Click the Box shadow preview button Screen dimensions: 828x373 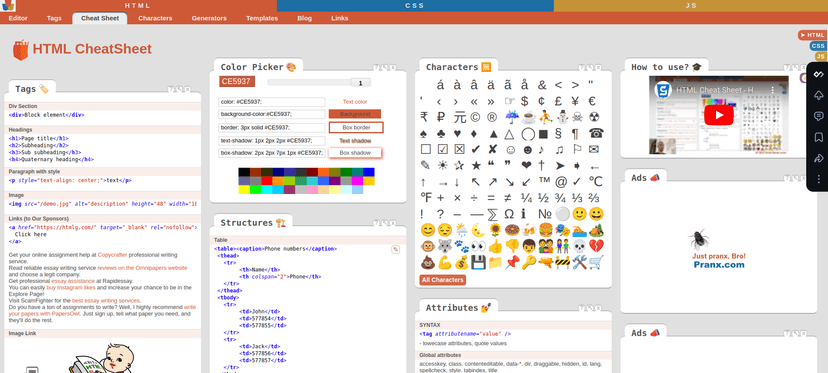[355, 153]
